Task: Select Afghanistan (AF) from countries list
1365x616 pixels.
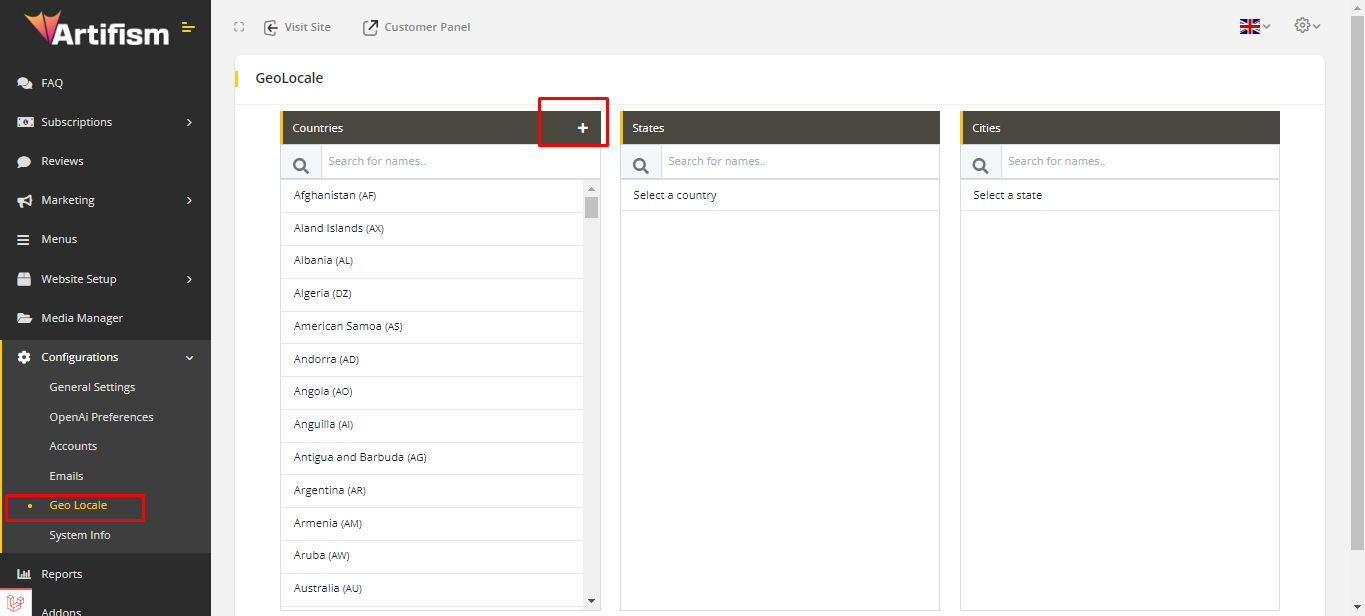Action: (335, 195)
